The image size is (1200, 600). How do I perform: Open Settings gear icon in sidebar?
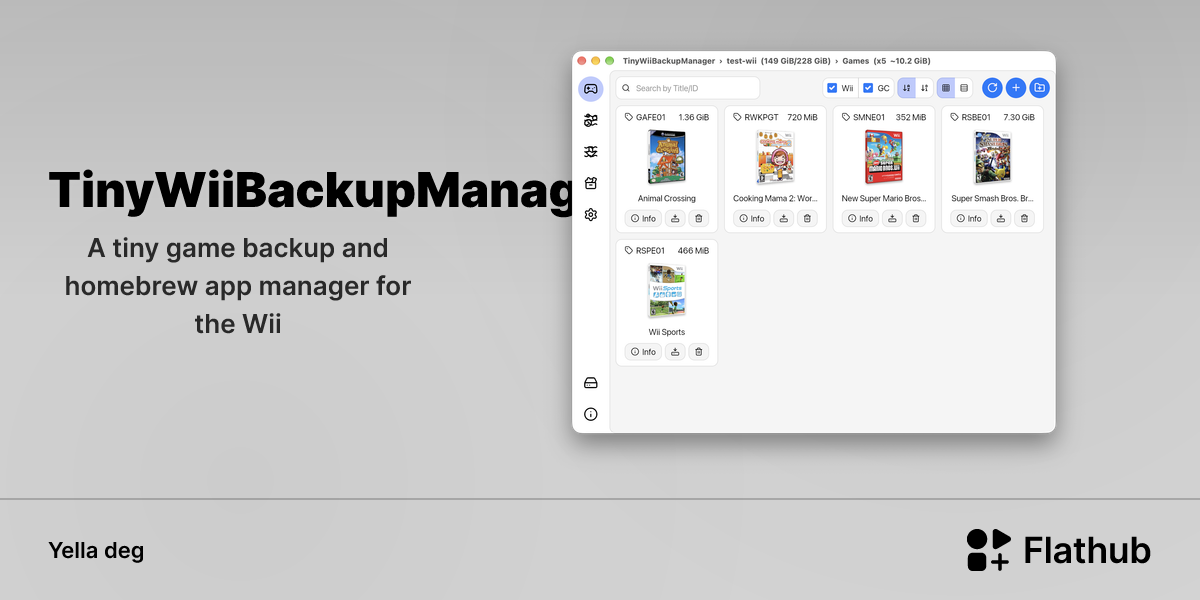click(591, 214)
